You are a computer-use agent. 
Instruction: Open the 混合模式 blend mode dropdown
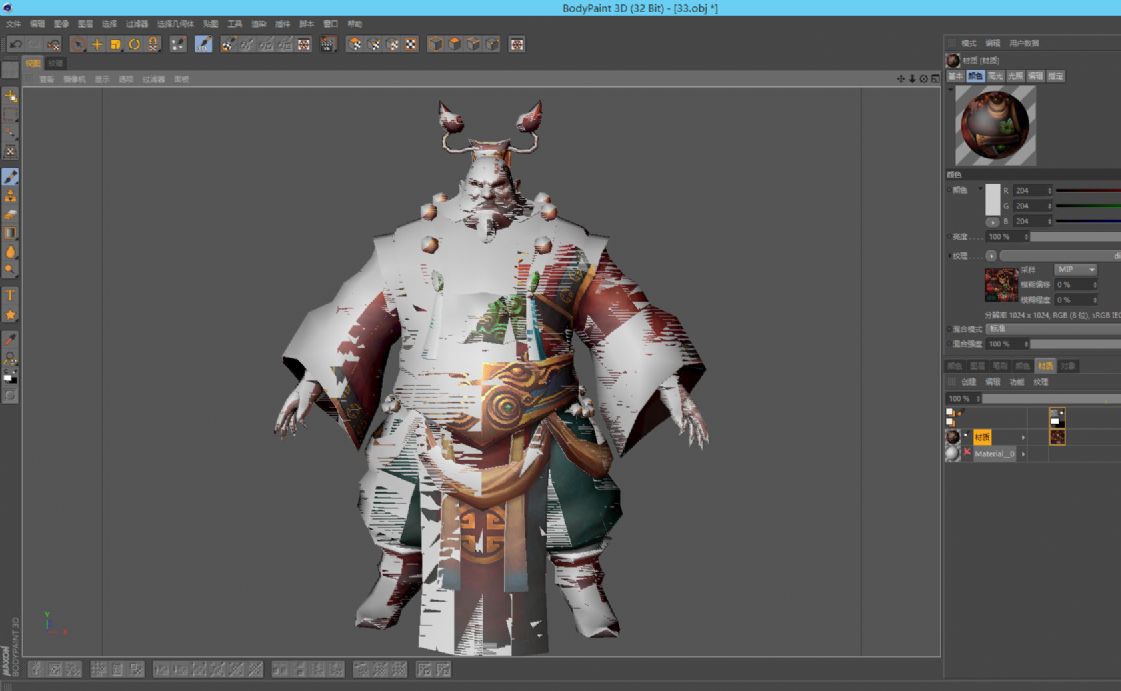pyautogui.click(x=1053, y=329)
